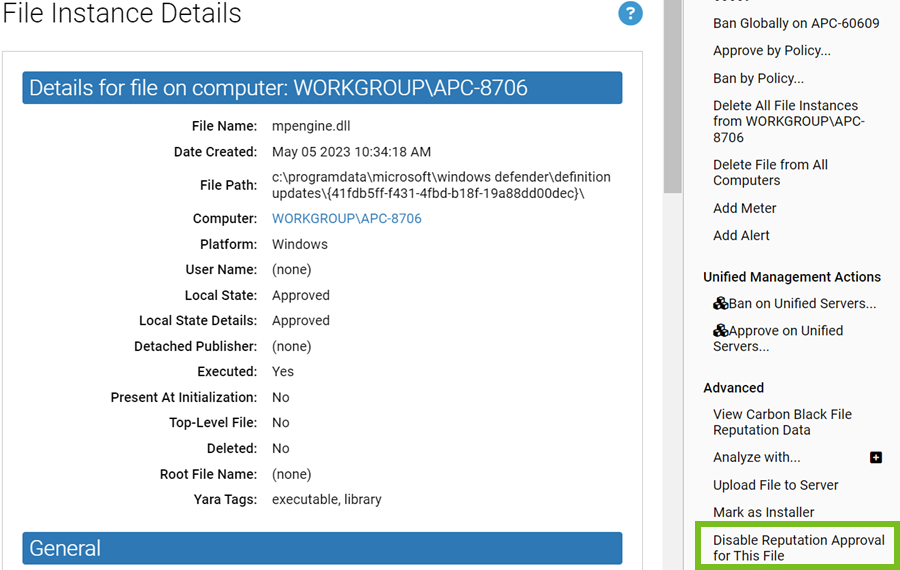Expand the Analyze with... option
900x570 pixels.
(757, 457)
